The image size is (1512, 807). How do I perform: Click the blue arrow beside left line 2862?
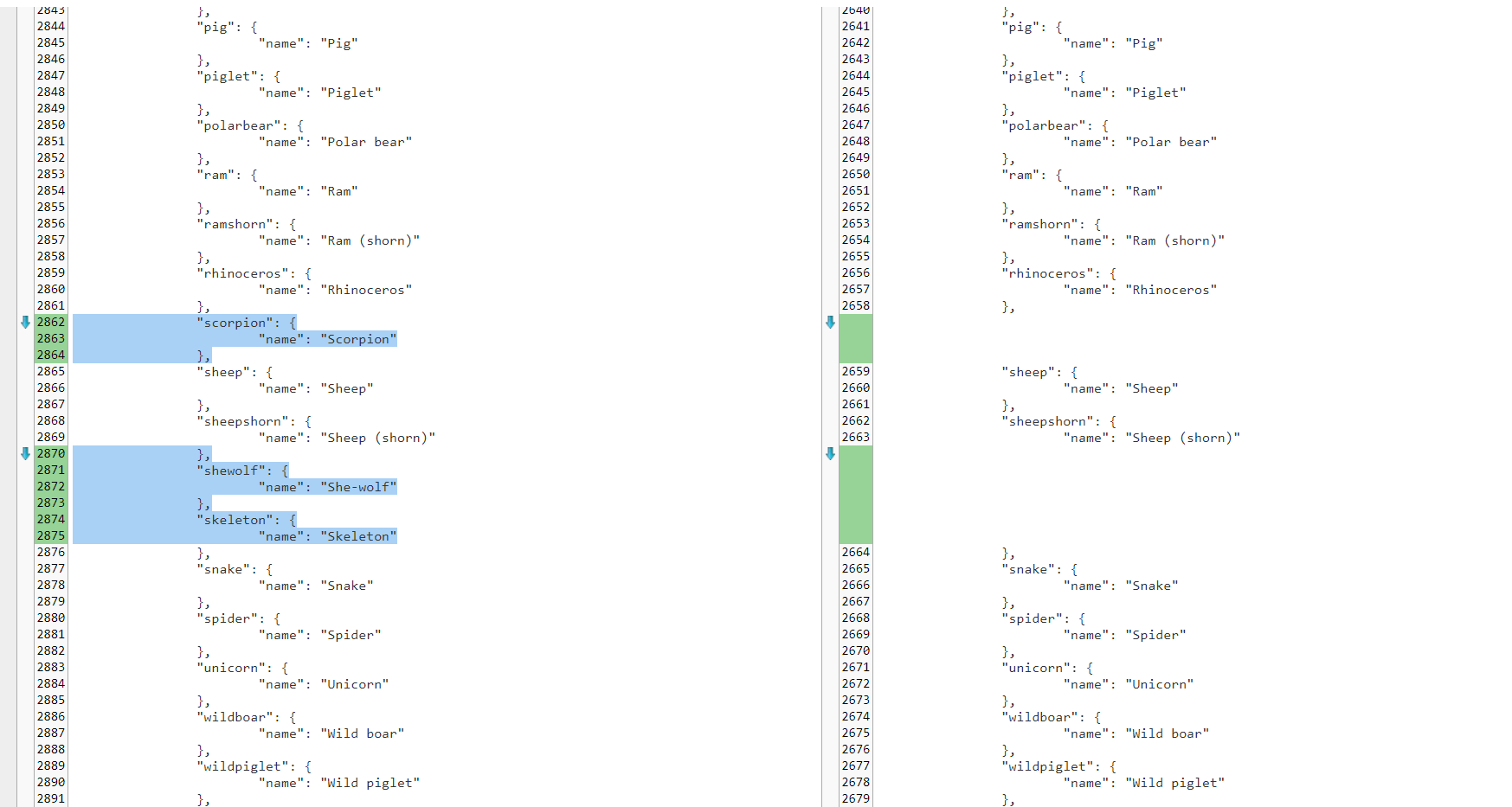(x=25, y=322)
